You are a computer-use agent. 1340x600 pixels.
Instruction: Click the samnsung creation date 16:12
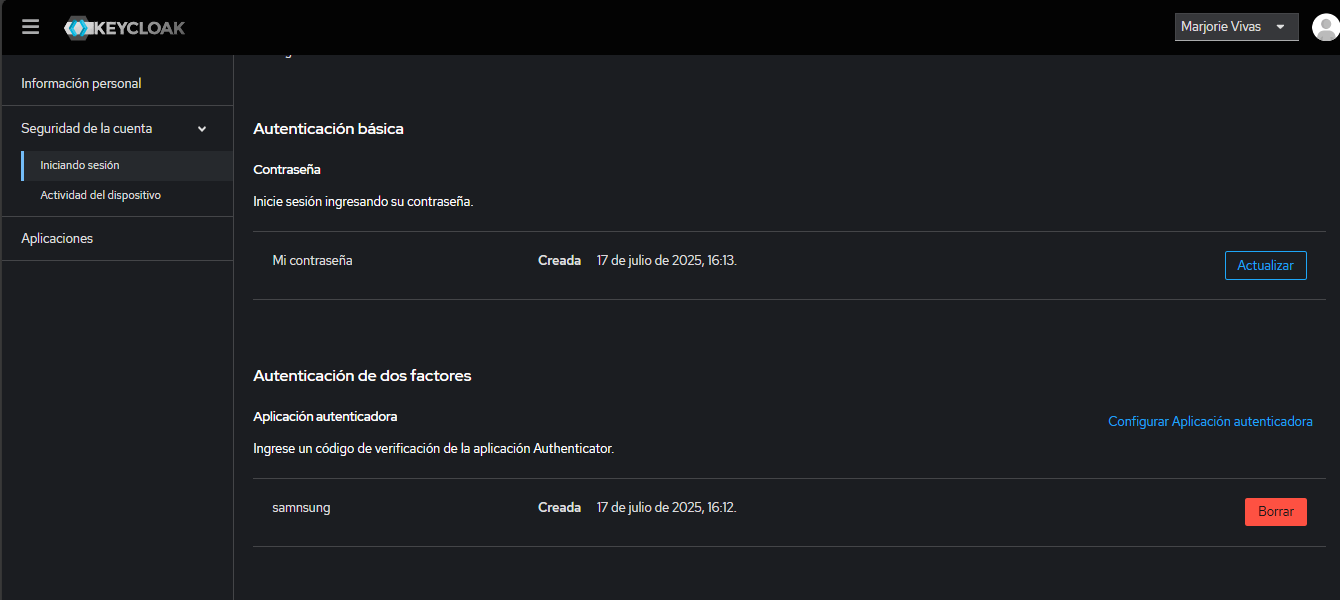[666, 507]
